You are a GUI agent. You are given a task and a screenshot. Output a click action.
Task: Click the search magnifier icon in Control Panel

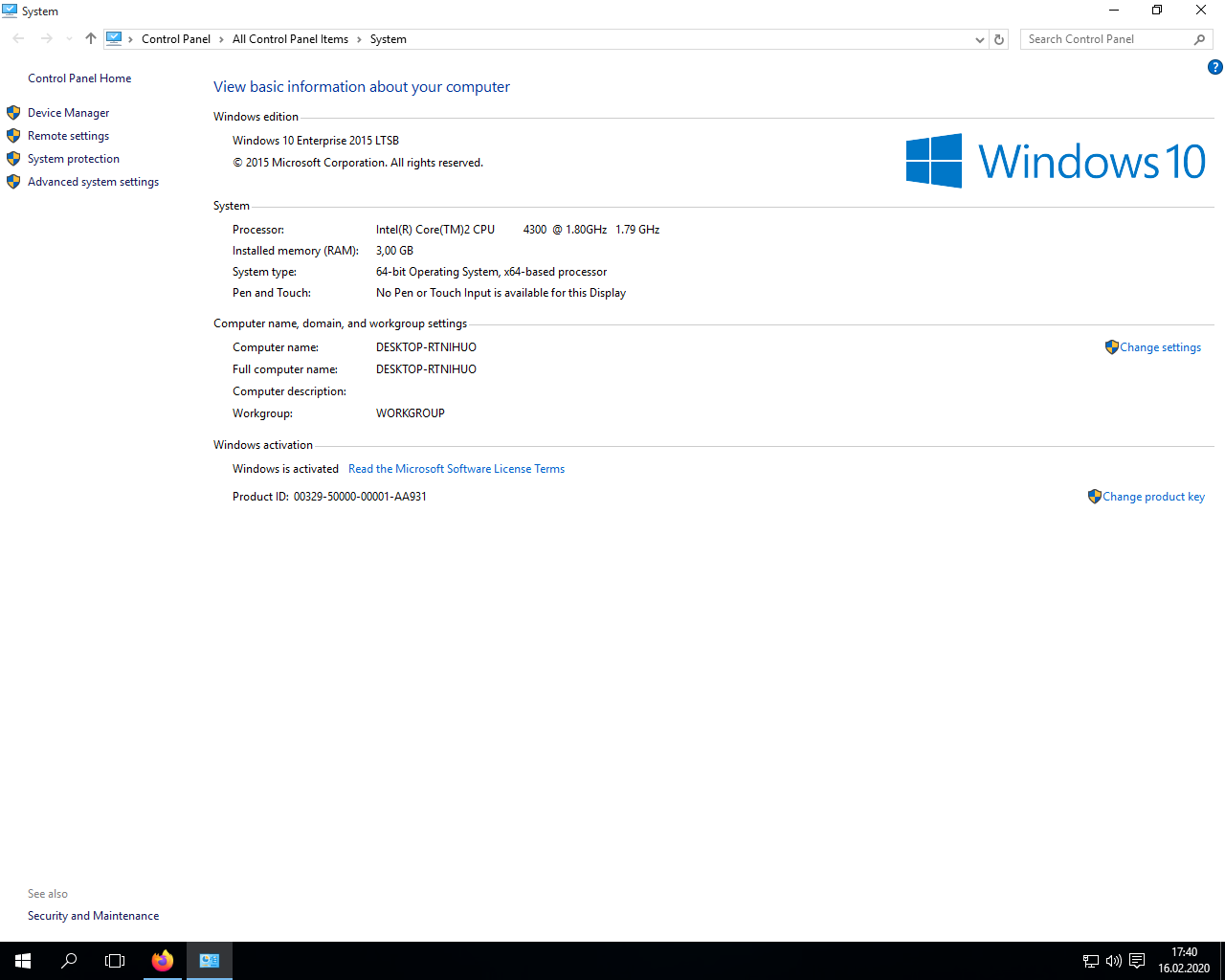coord(1200,39)
